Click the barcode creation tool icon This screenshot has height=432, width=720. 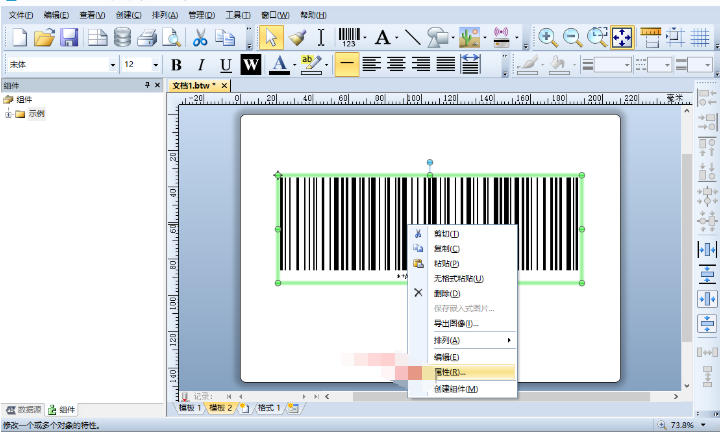pyautogui.click(x=348, y=37)
